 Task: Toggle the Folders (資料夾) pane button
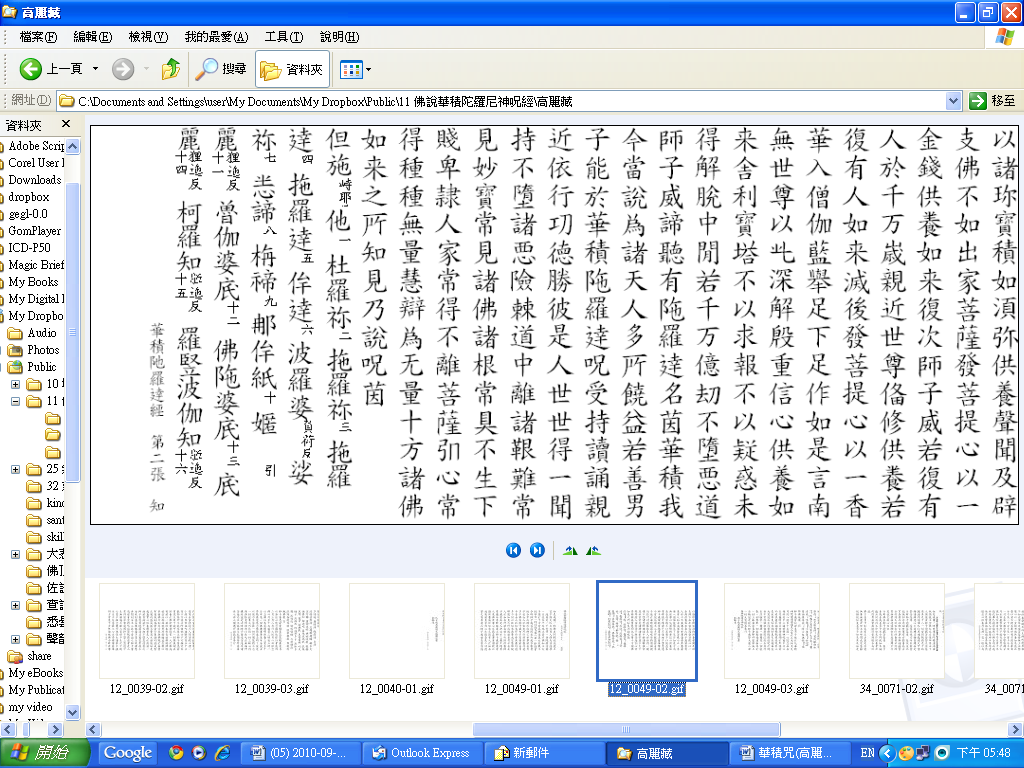[292, 69]
